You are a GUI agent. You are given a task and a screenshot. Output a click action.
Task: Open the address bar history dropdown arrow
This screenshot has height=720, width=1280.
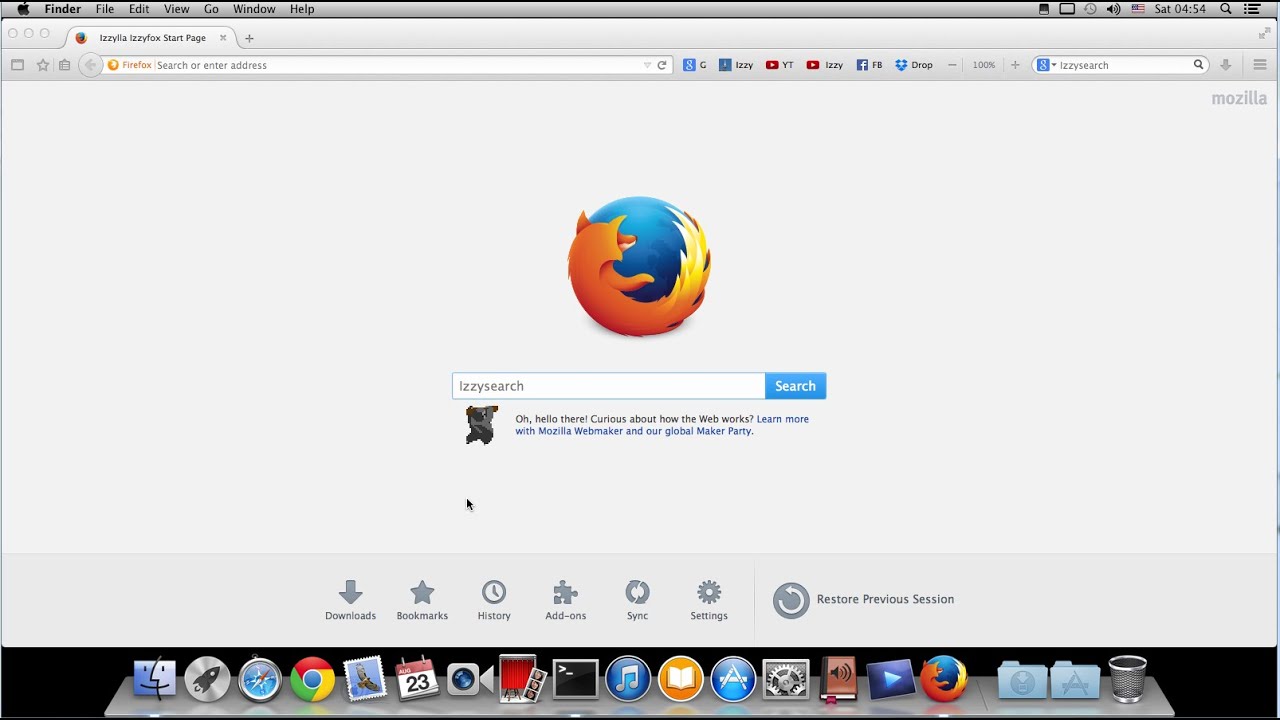pos(647,65)
